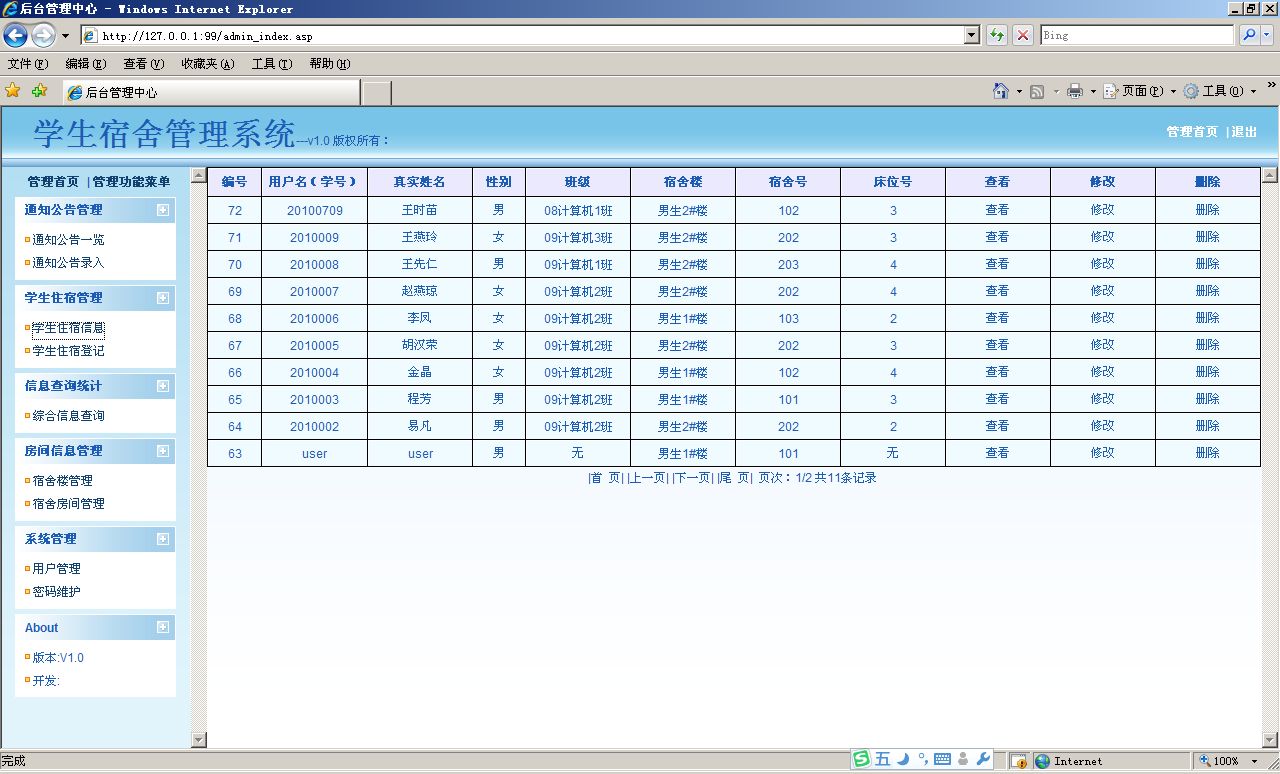Go to next page via 下一页

pos(692,478)
